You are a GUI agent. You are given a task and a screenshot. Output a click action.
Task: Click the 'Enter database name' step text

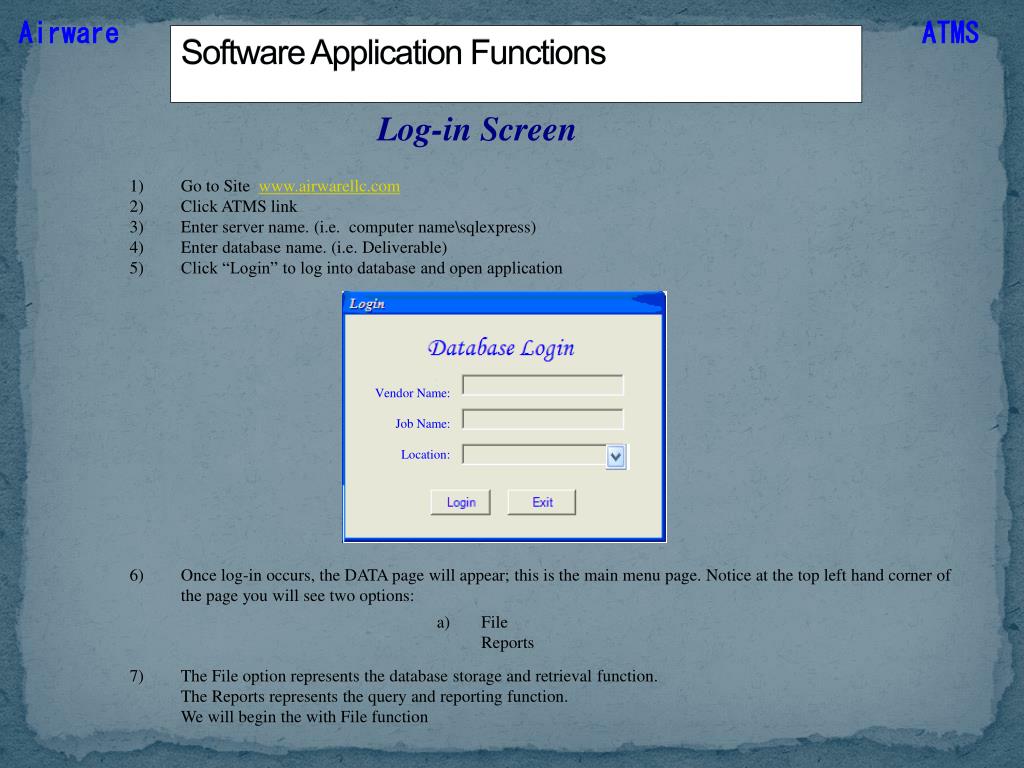coord(313,248)
